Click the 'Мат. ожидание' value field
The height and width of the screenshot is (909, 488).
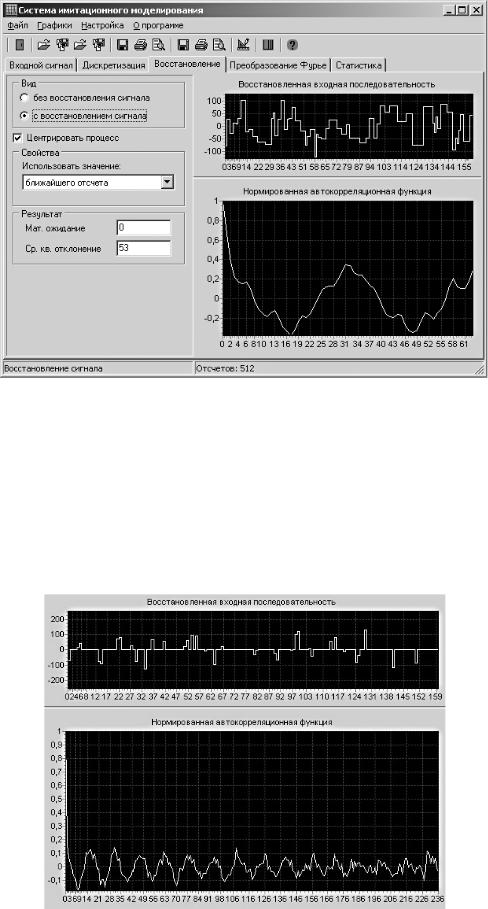pyautogui.click(x=143, y=228)
